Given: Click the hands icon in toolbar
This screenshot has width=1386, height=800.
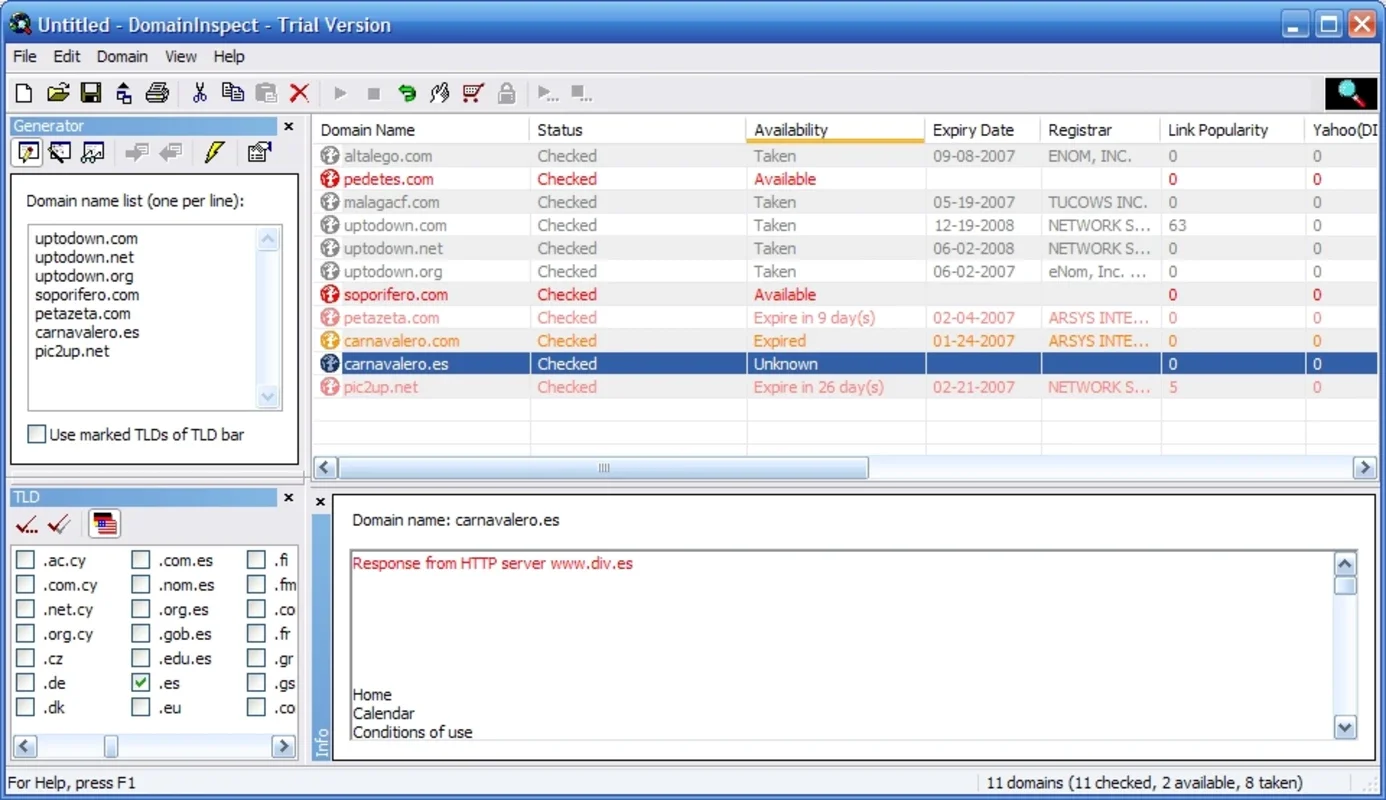Looking at the screenshot, I should (440, 94).
